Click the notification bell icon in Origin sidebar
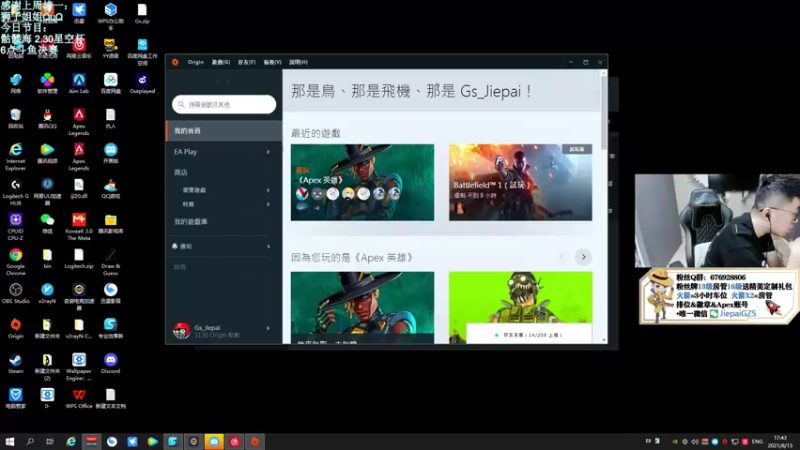This screenshot has height=450, width=800. pyautogui.click(x=175, y=246)
